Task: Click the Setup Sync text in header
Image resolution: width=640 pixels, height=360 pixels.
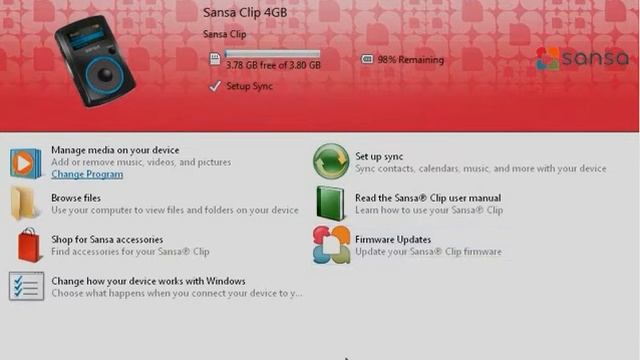Action: 249,86
